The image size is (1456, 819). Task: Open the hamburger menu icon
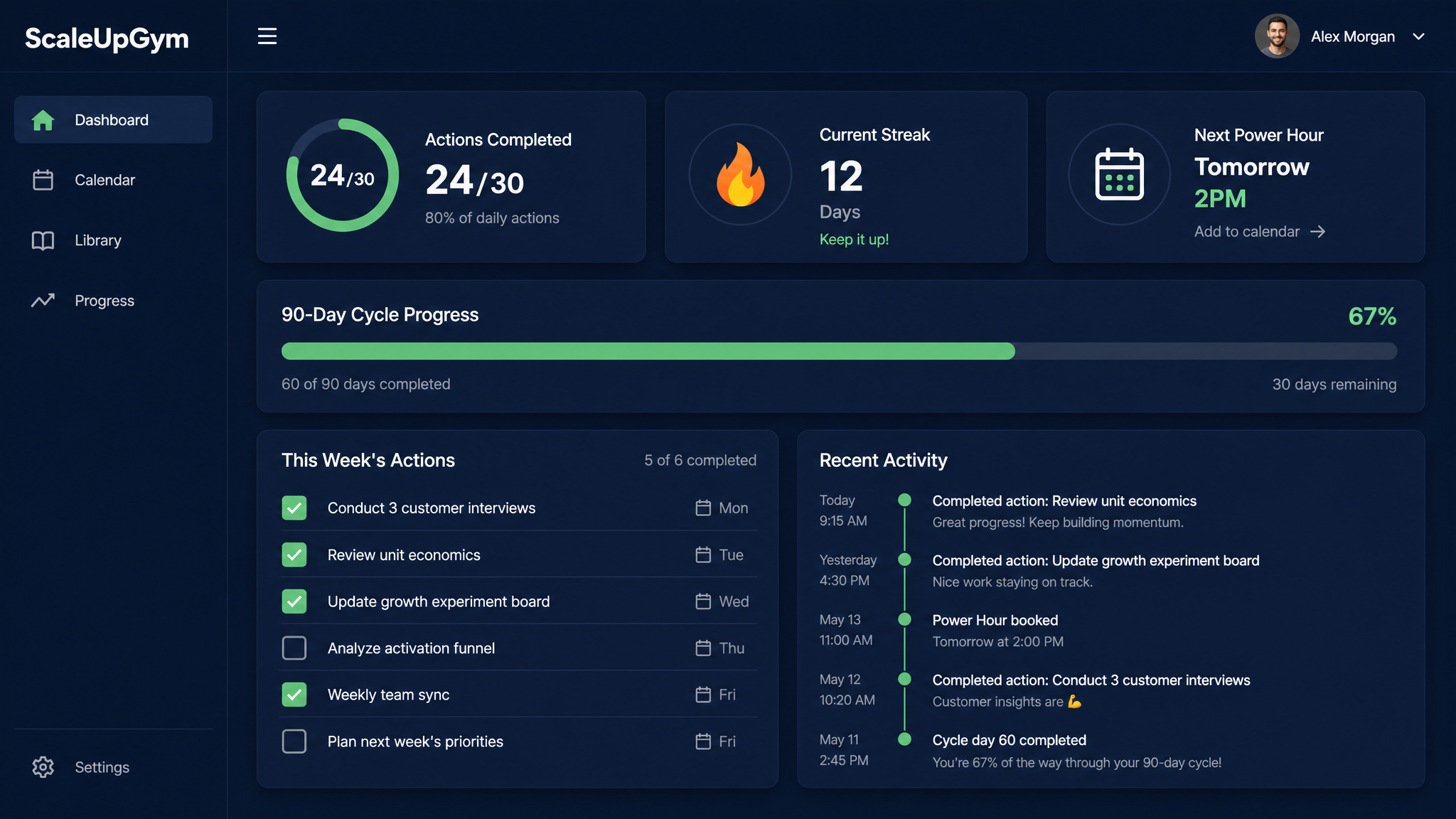coord(267,36)
